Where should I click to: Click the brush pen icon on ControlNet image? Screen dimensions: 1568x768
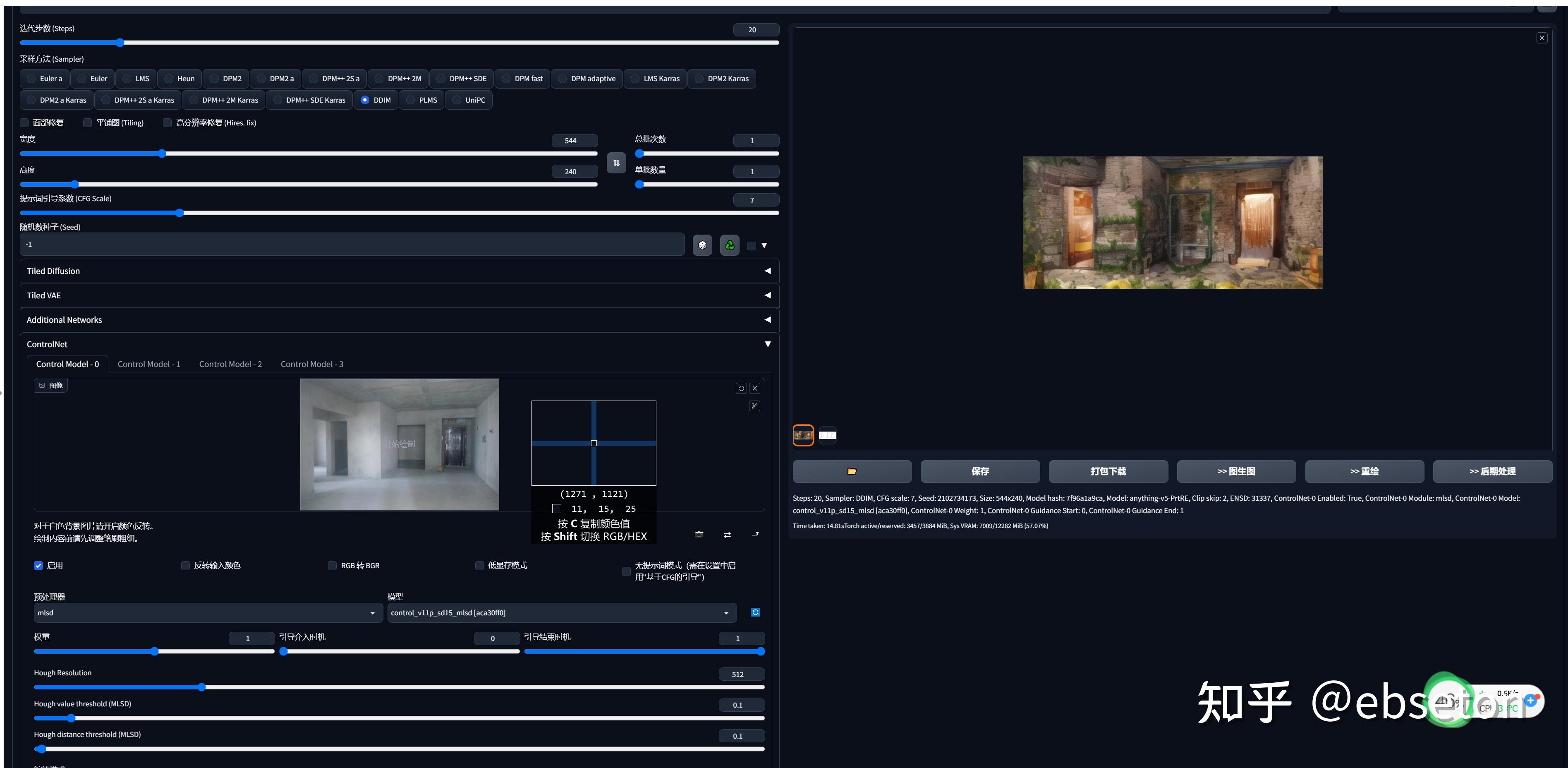click(x=754, y=406)
